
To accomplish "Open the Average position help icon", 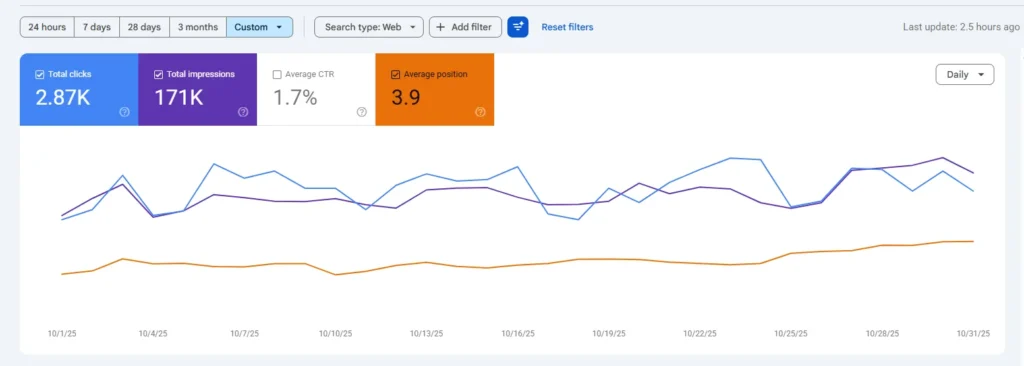I will point(480,112).
